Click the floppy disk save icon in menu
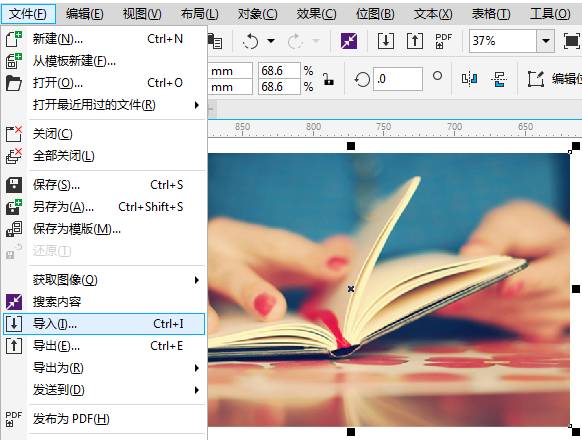The image size is (582, 440). (x=14, y=185)
